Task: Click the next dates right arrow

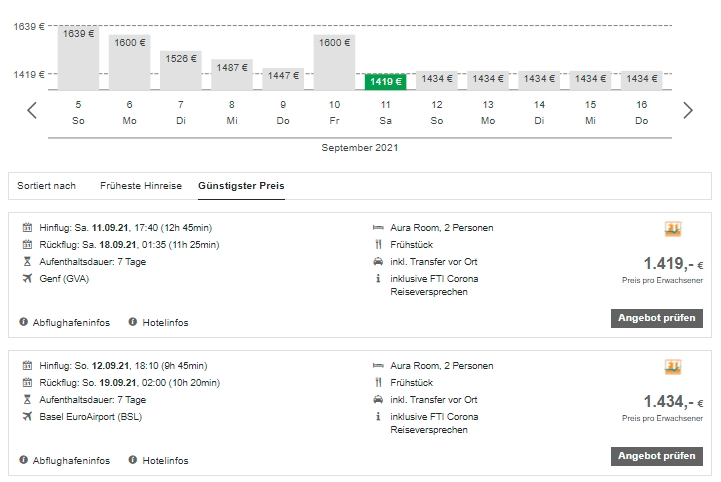Action: click(687, 110)
